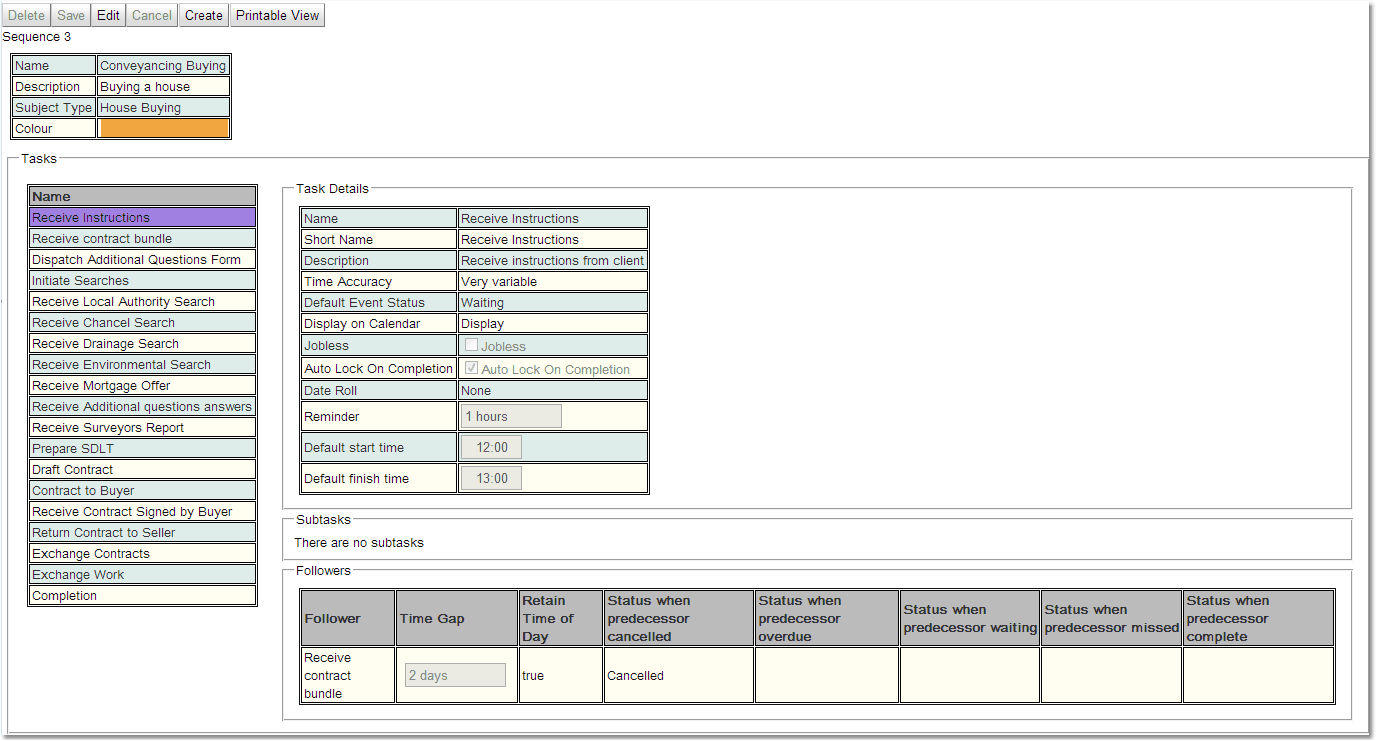Click the Default finish time field
1376x742 pixels.
[491, 478]
